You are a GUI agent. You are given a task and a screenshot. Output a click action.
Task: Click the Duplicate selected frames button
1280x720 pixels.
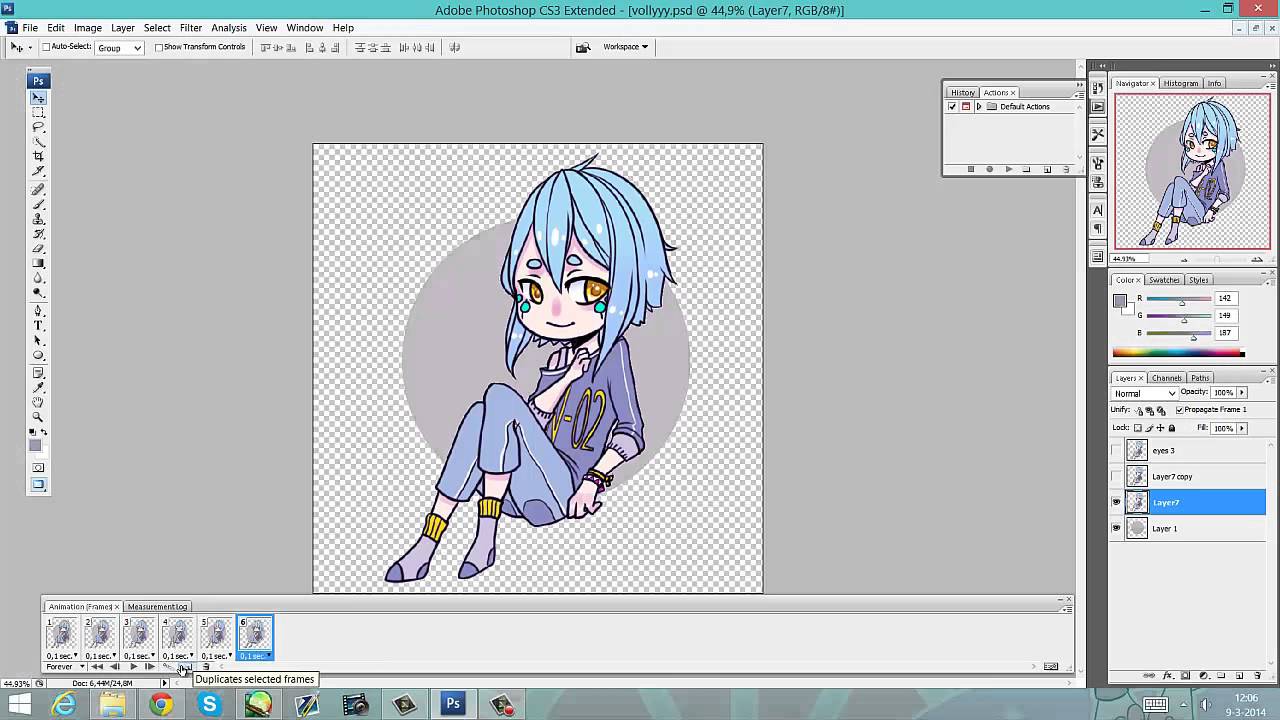point(186,667)
